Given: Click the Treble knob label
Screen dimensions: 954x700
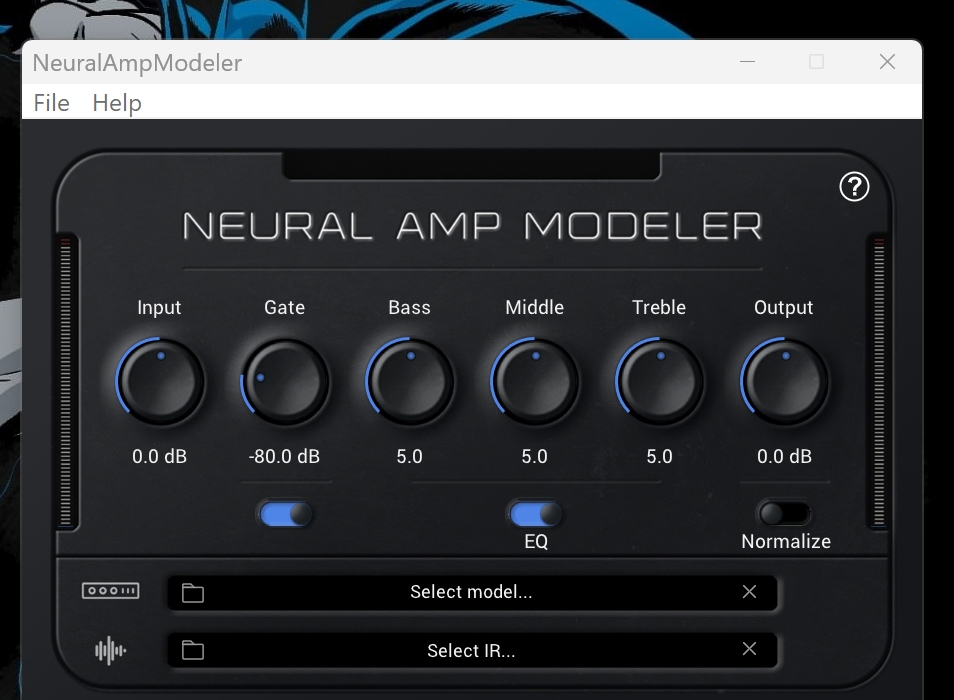Looking at the screenshot, I should tap(659, 307).
